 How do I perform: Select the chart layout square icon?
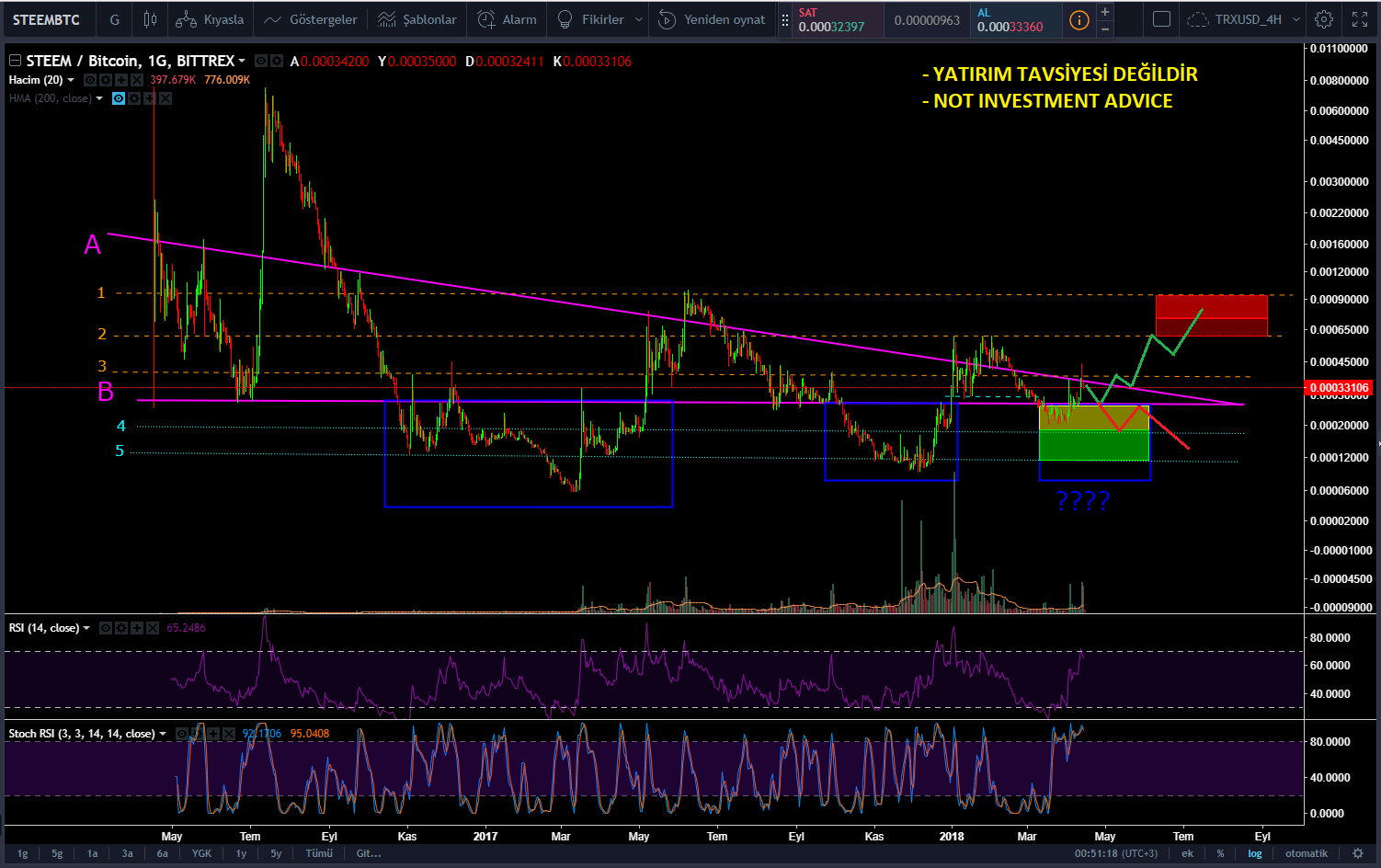click(x=1161, y=19)
